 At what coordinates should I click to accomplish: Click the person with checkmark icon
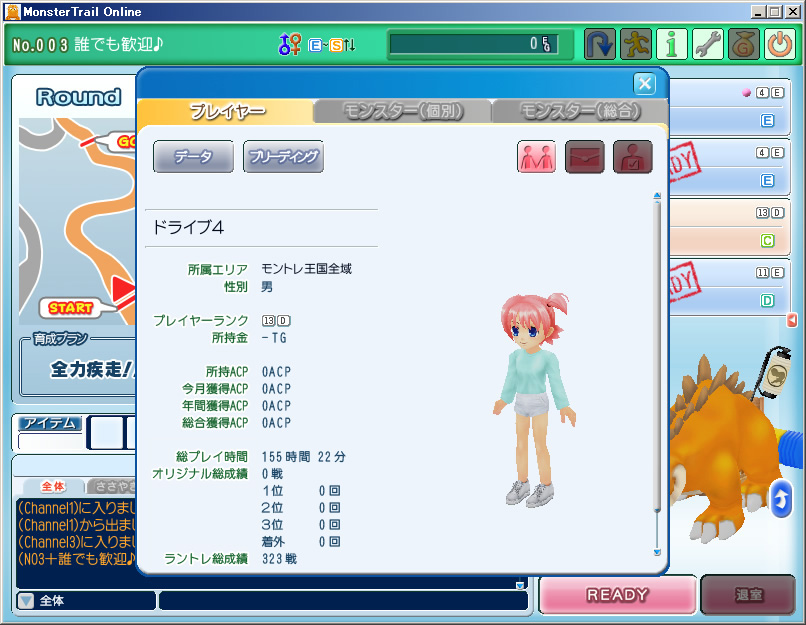click(633, 156)
